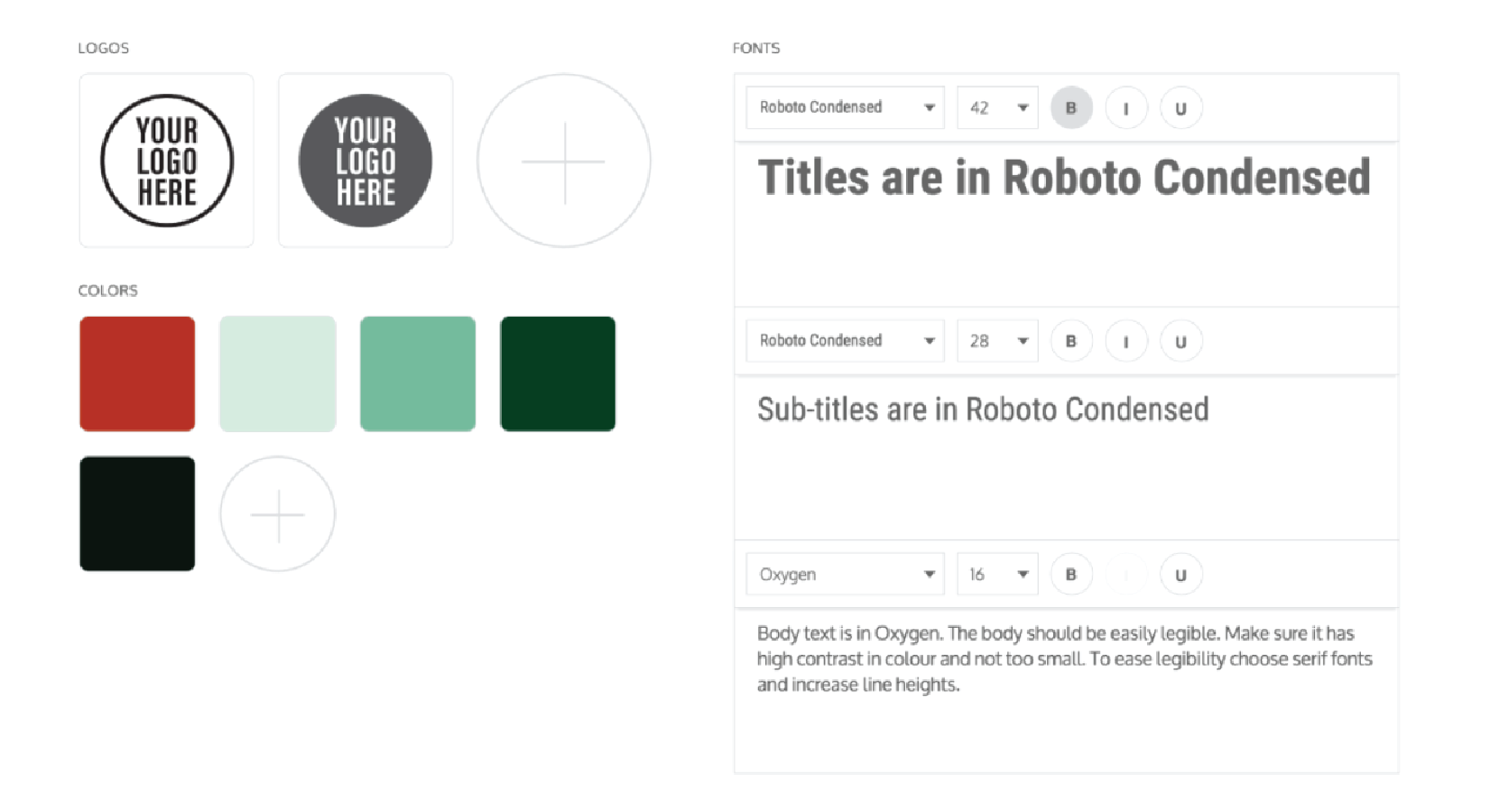1490x812 pixels.
Task: Toggle underline for title font
Action: click(1180, 107)
